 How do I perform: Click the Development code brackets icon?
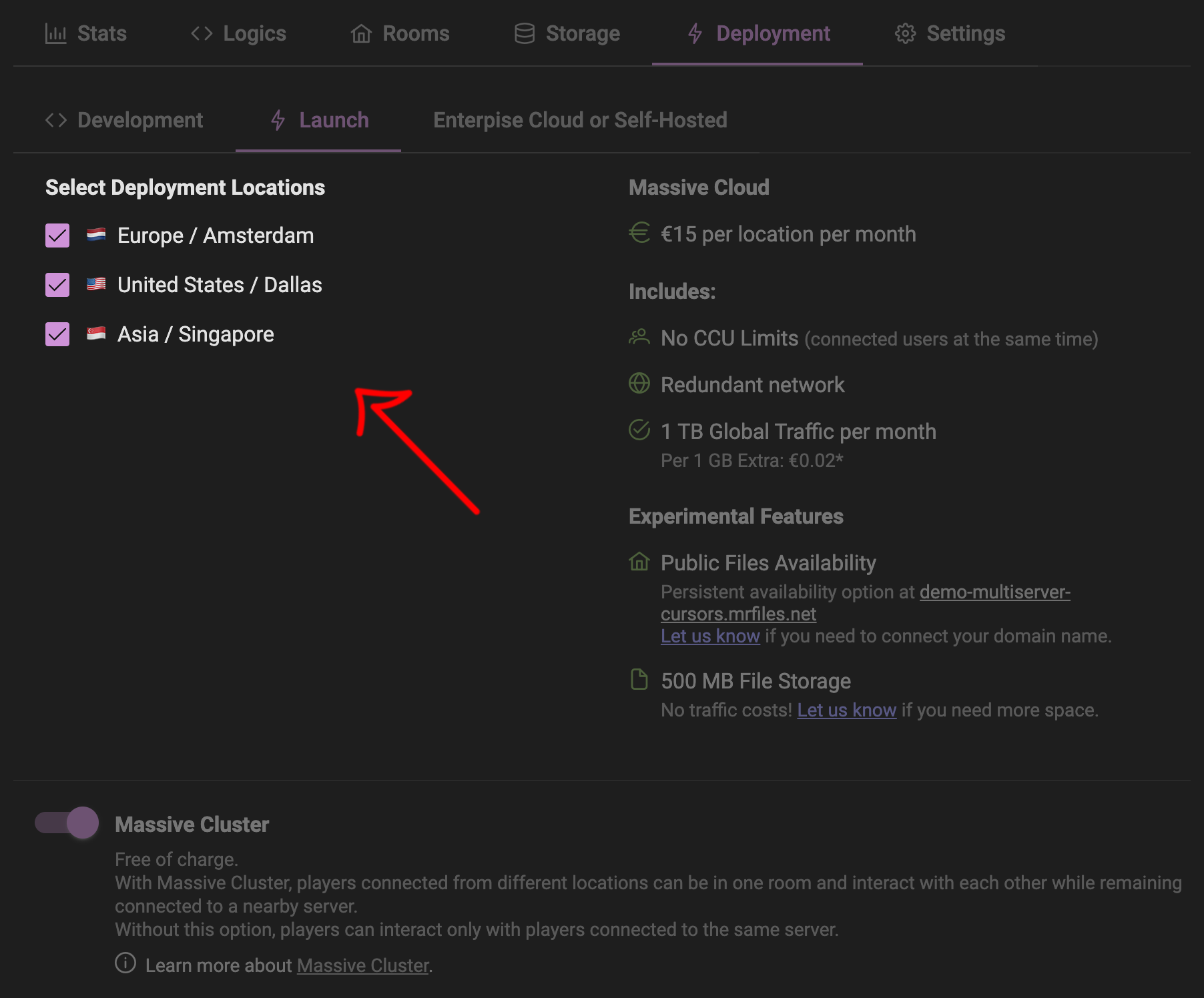[x=56, y=120]
